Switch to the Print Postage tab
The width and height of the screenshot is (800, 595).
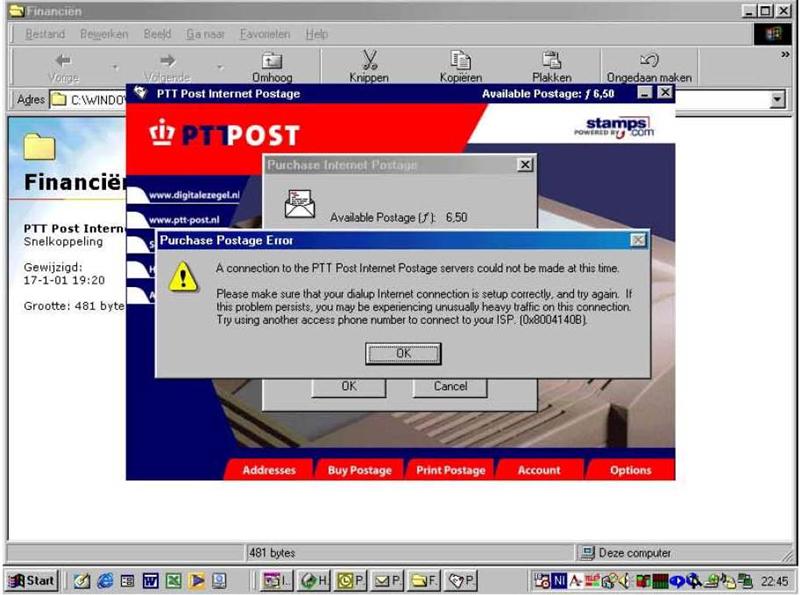click(x=451, y=470)
